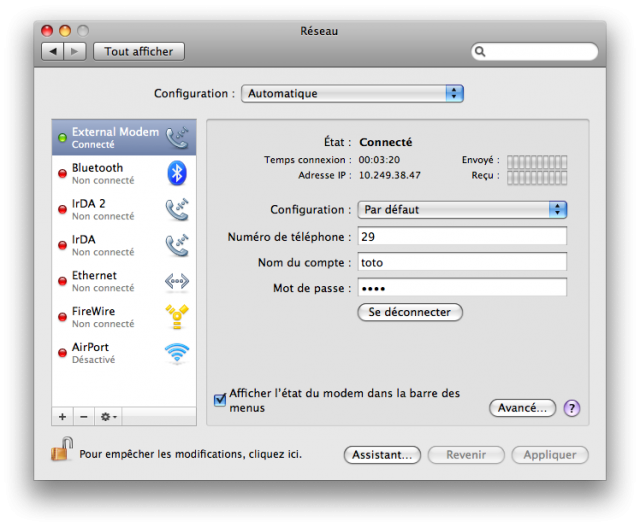
Task: Open Avancé… settings
Action: coord(522,408)
